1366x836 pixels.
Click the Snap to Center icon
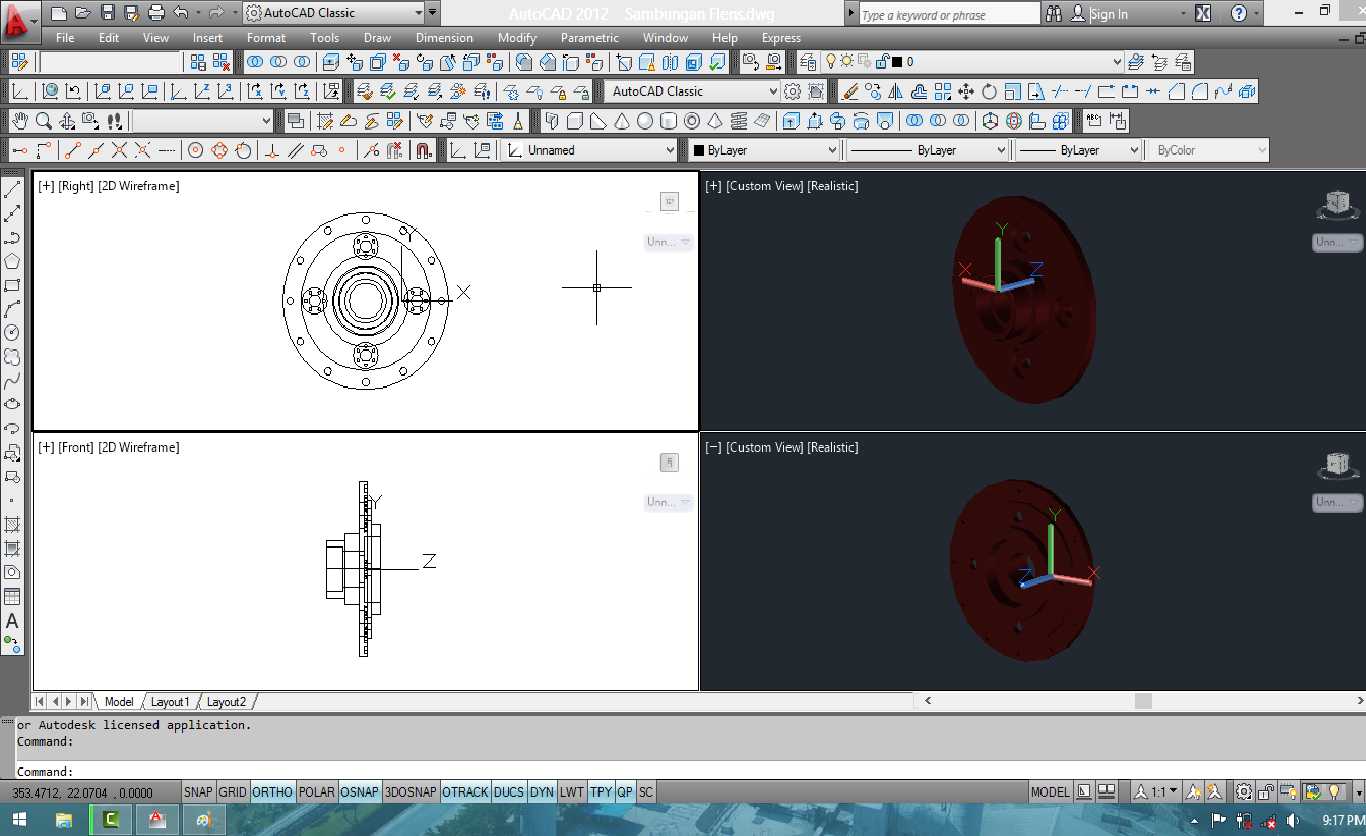coord(195,151)
